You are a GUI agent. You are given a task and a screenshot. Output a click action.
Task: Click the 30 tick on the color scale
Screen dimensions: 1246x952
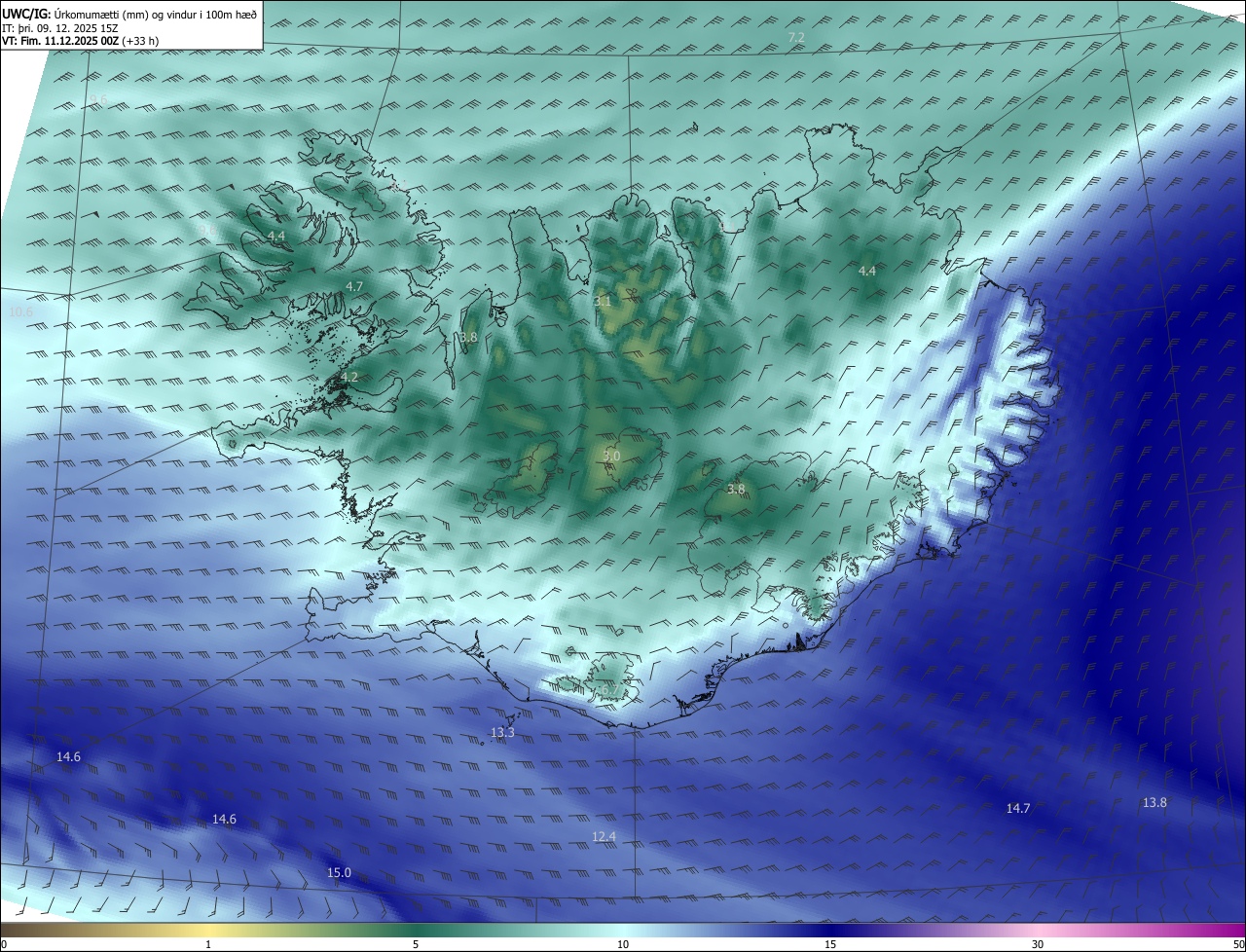click(1038, 945)
